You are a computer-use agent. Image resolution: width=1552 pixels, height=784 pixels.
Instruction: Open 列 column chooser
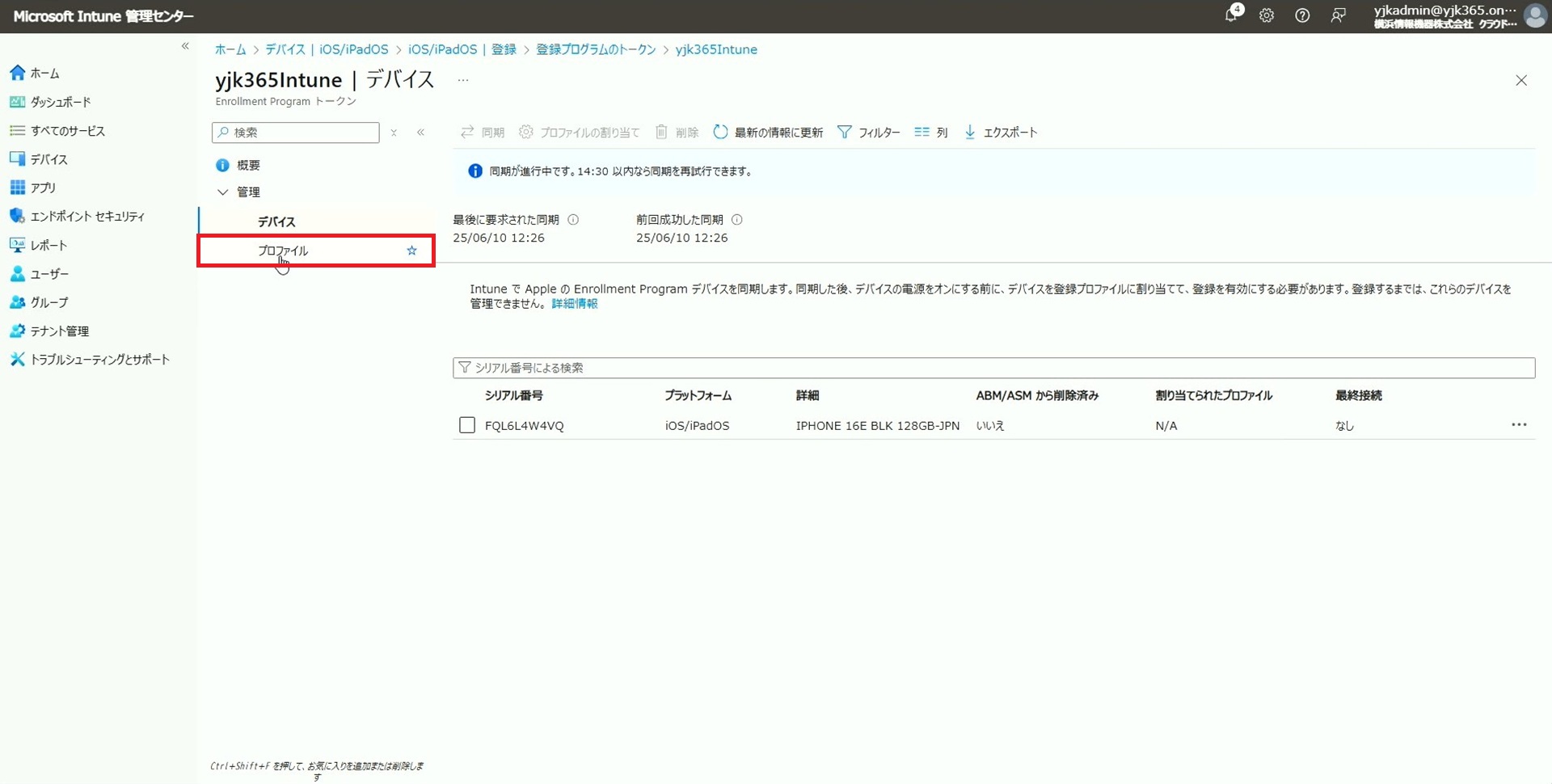click(930, 133)
